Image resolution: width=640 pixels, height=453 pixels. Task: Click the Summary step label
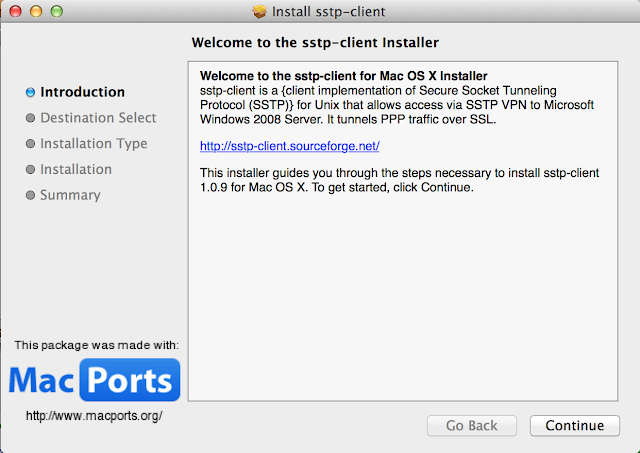tap(70, 196)
